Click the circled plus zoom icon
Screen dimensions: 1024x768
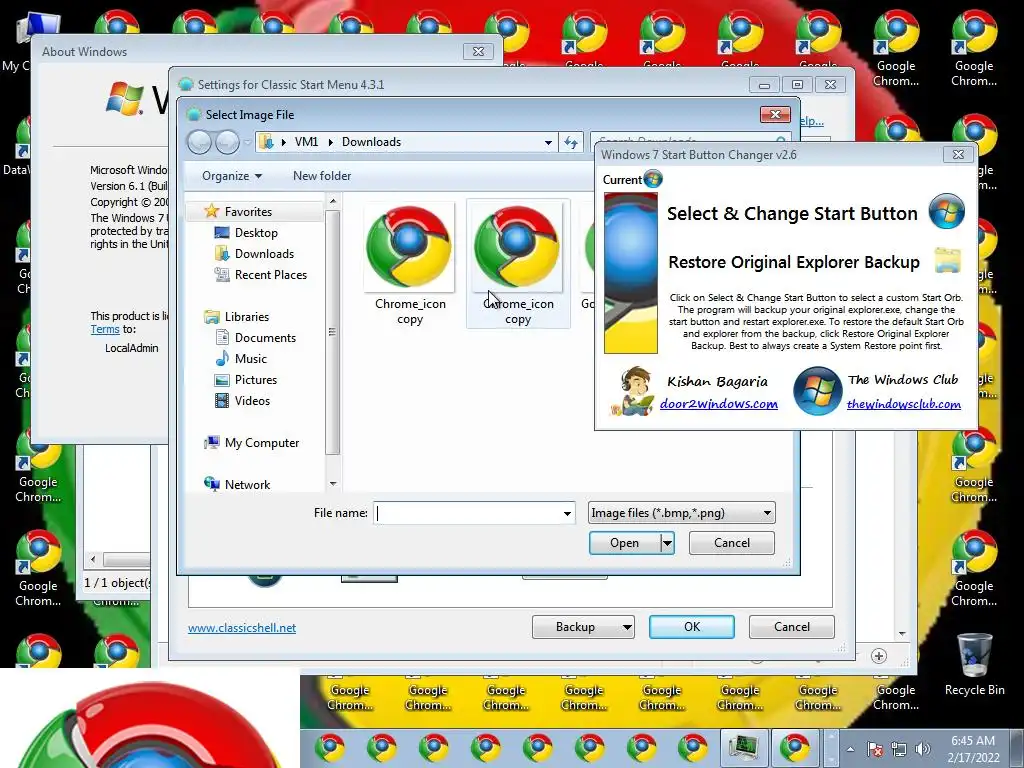point(879,656)
